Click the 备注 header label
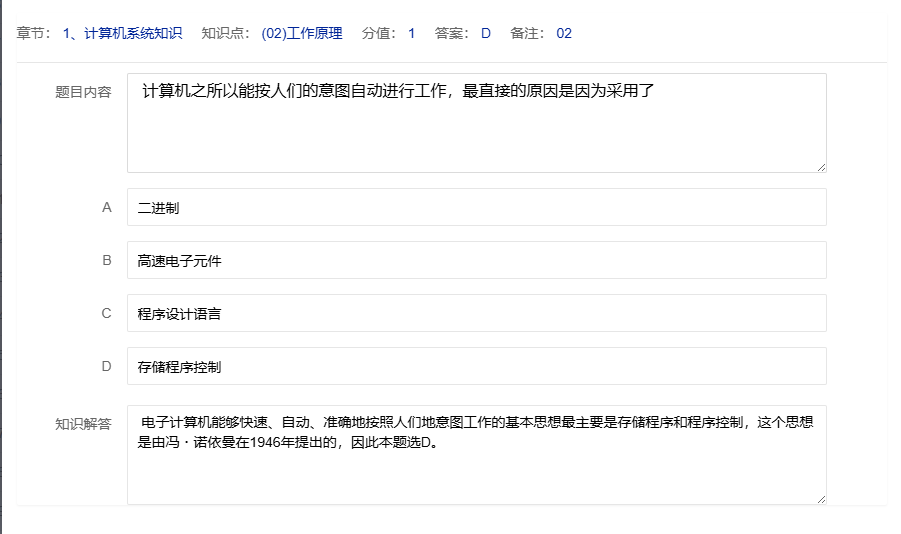Screen dimensions: 901x534 (x=527, y=33)
